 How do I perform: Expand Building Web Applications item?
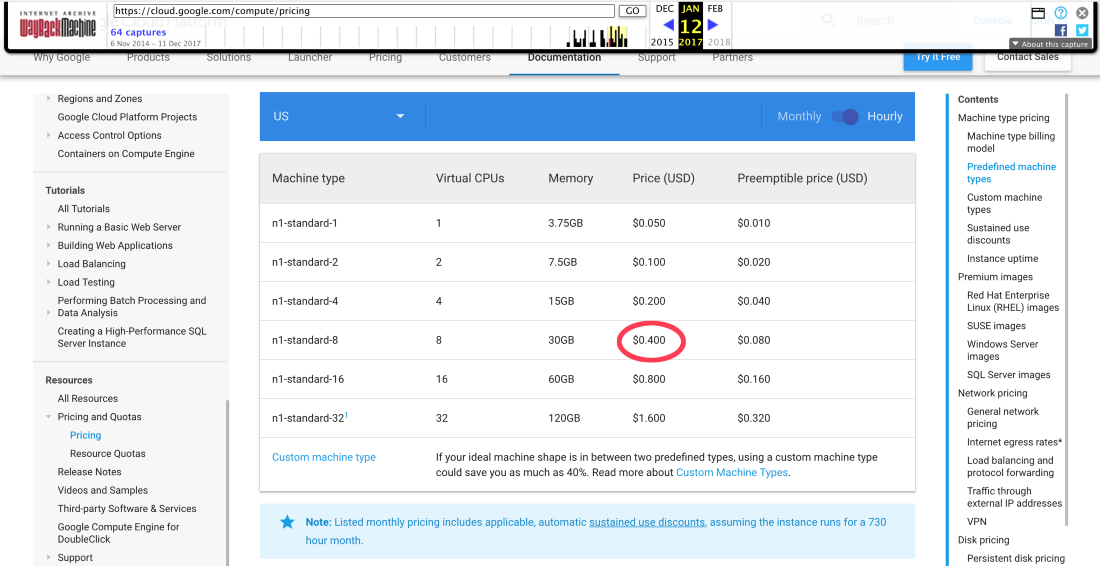(x=48, y=245)
